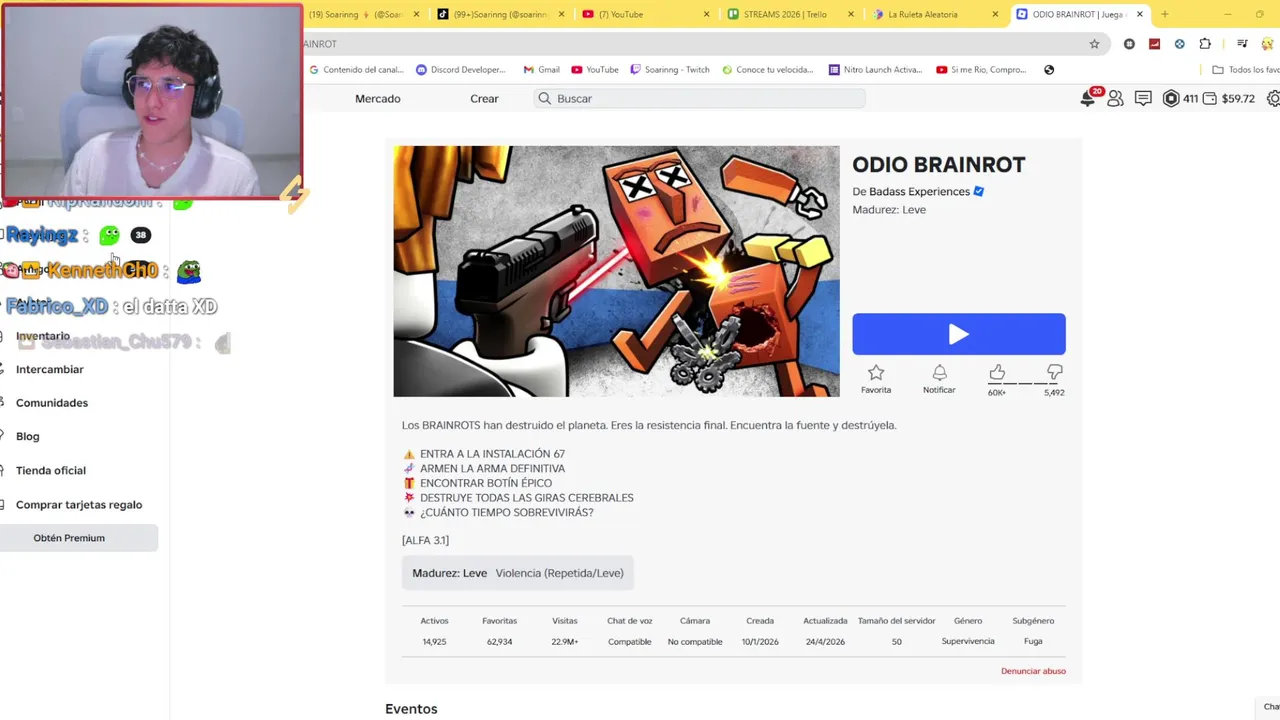Open Comprar tarjetas regalo in sidebar
The image size is (1280, 720).
coord(79,505)
